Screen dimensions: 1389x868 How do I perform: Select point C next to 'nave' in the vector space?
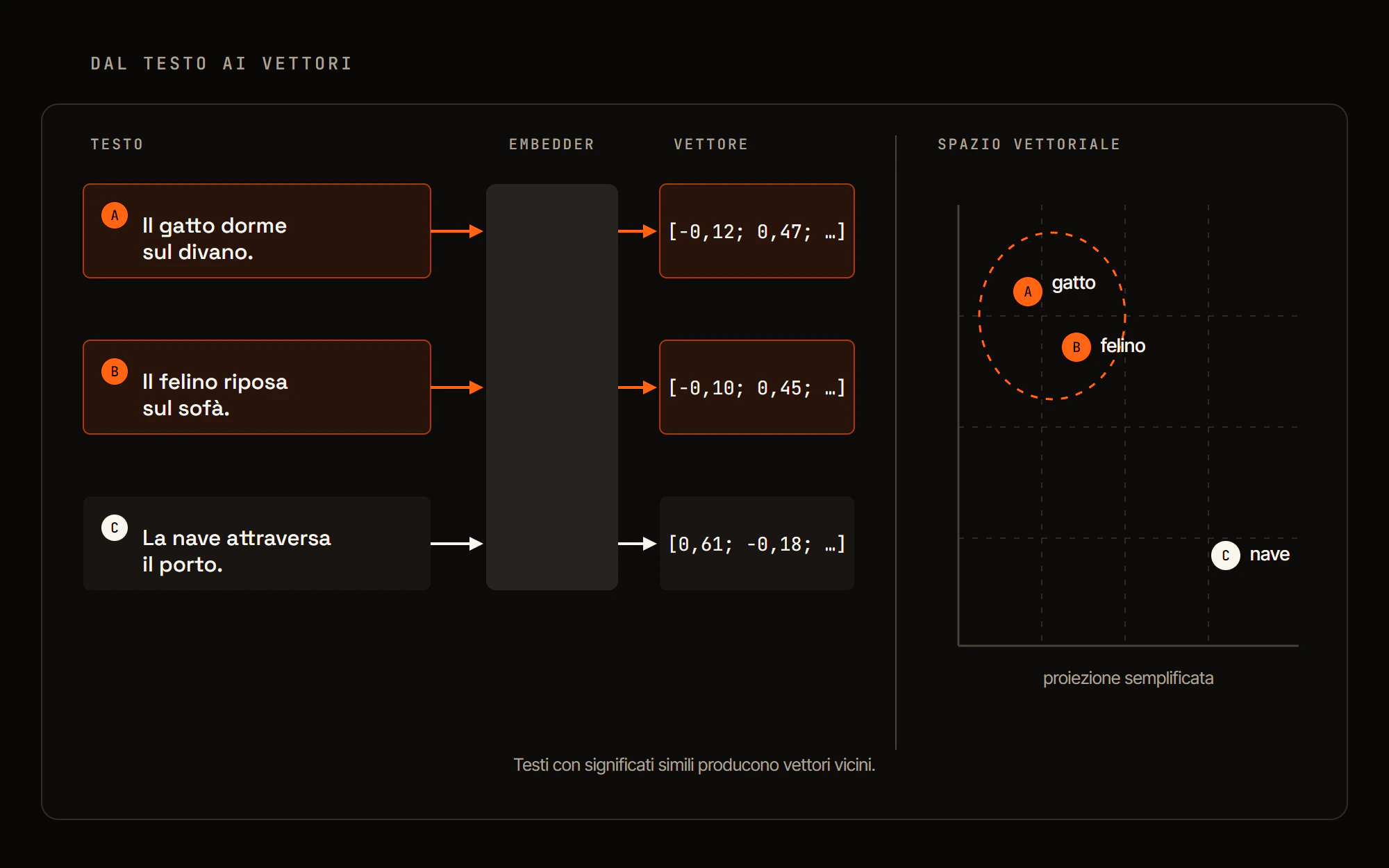click(1226, 556)
